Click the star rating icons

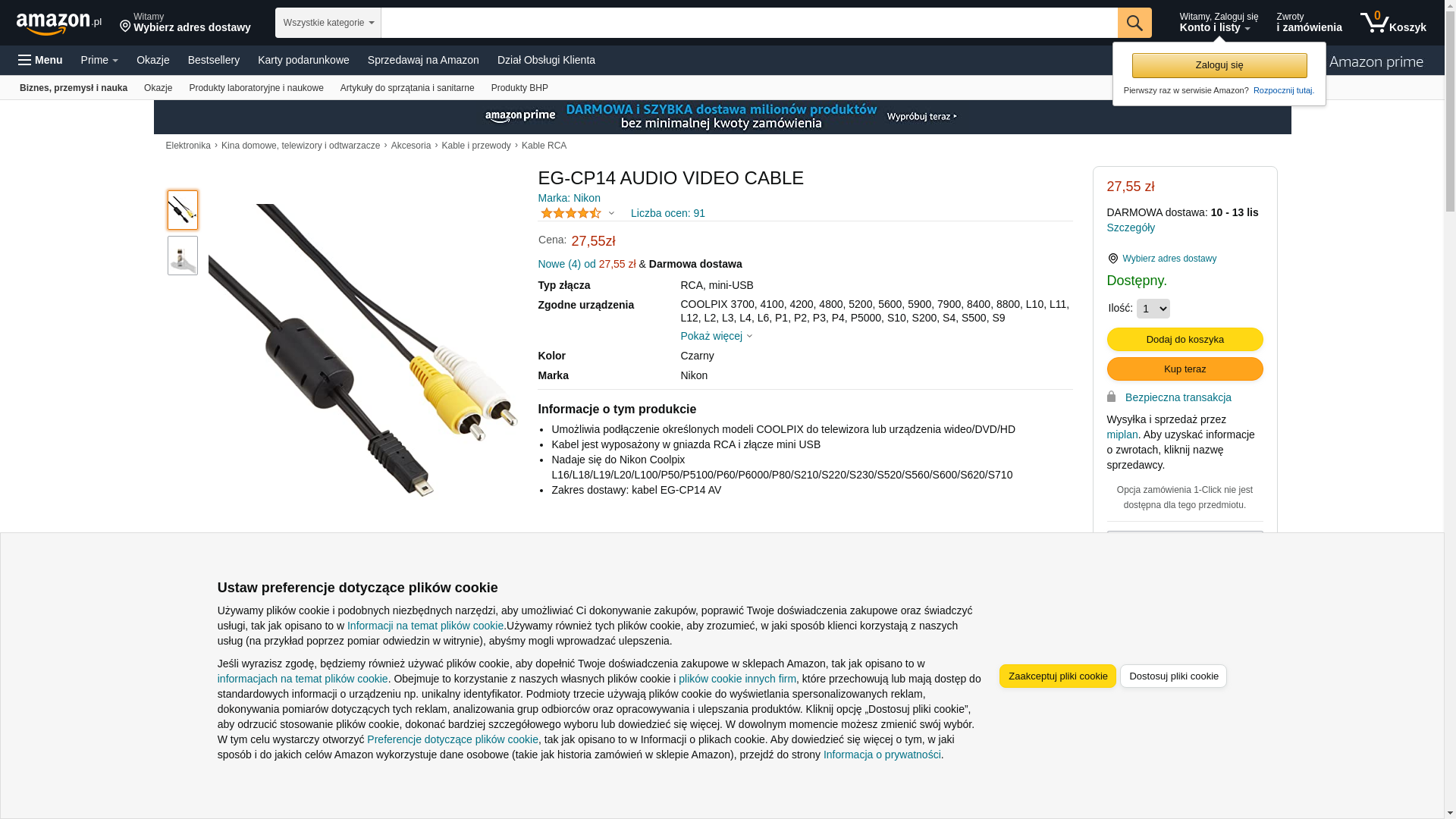(571, 213)
